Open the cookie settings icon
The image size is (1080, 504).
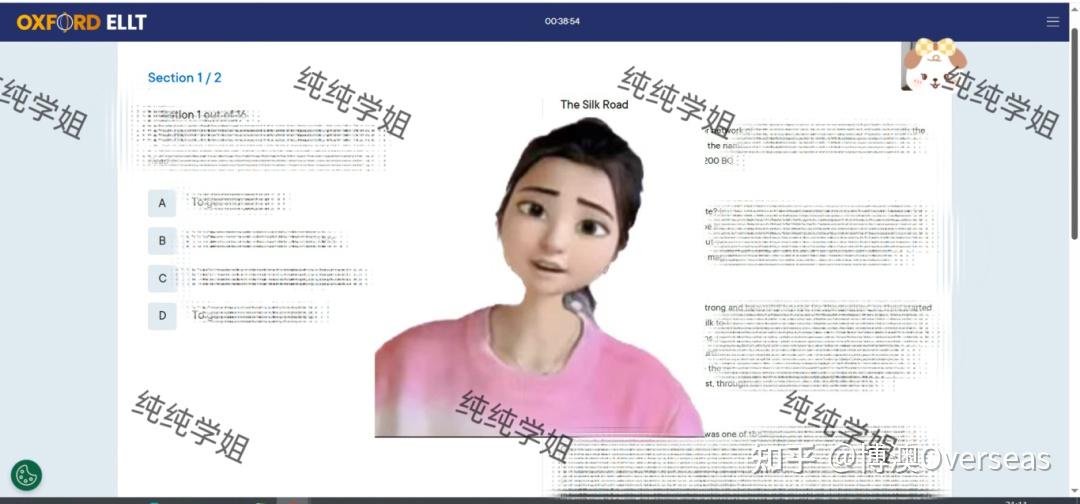(x=26, y=475)
